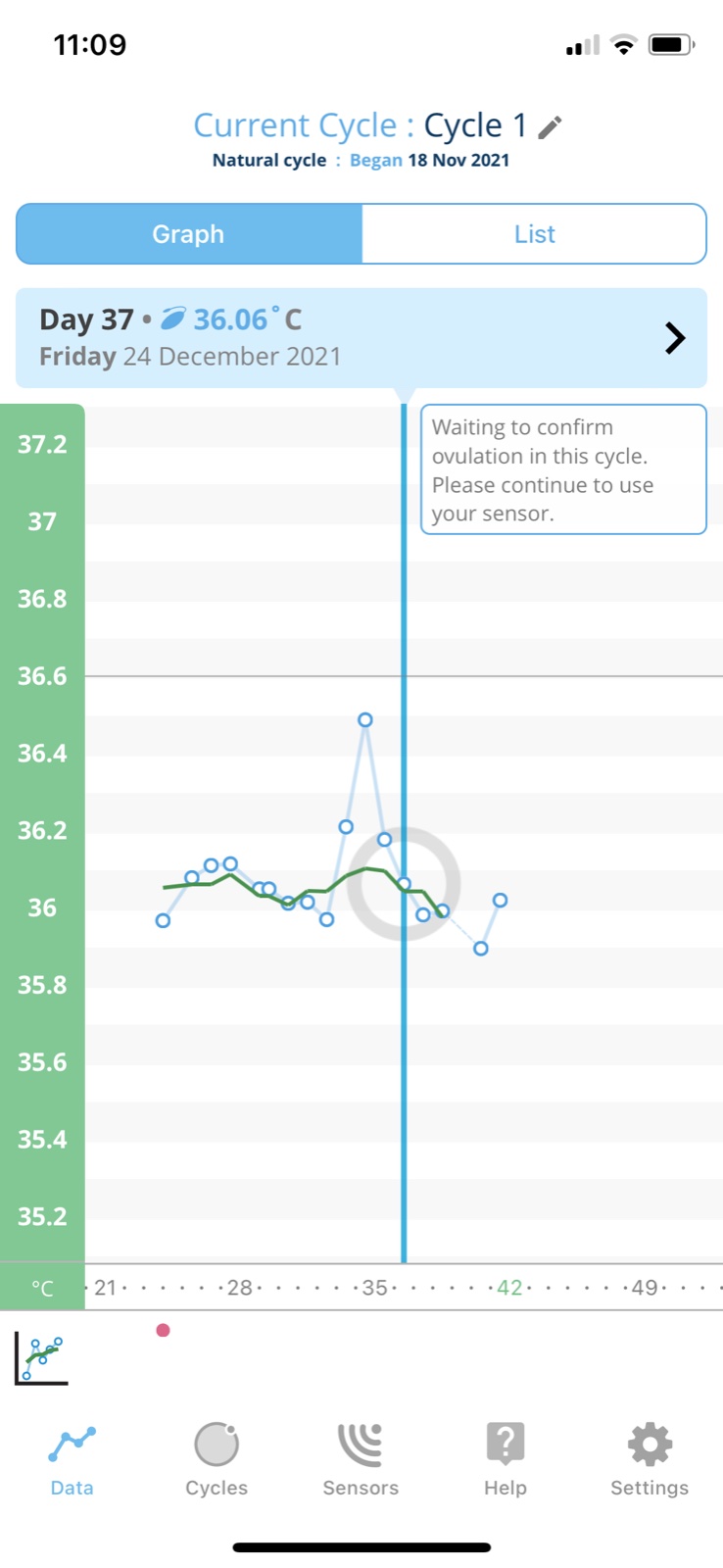
Task: Select the peak data point at 36.5
Action: click(365, 720)
